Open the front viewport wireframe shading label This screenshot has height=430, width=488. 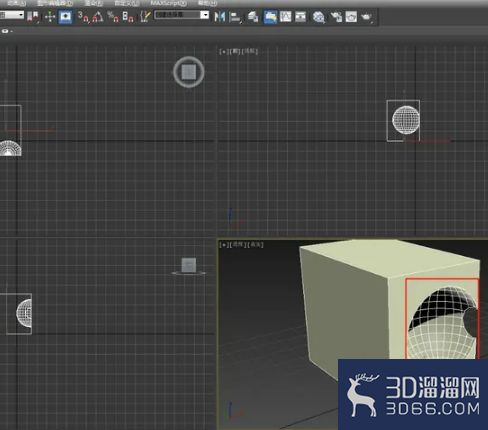[x=250, y=51]
